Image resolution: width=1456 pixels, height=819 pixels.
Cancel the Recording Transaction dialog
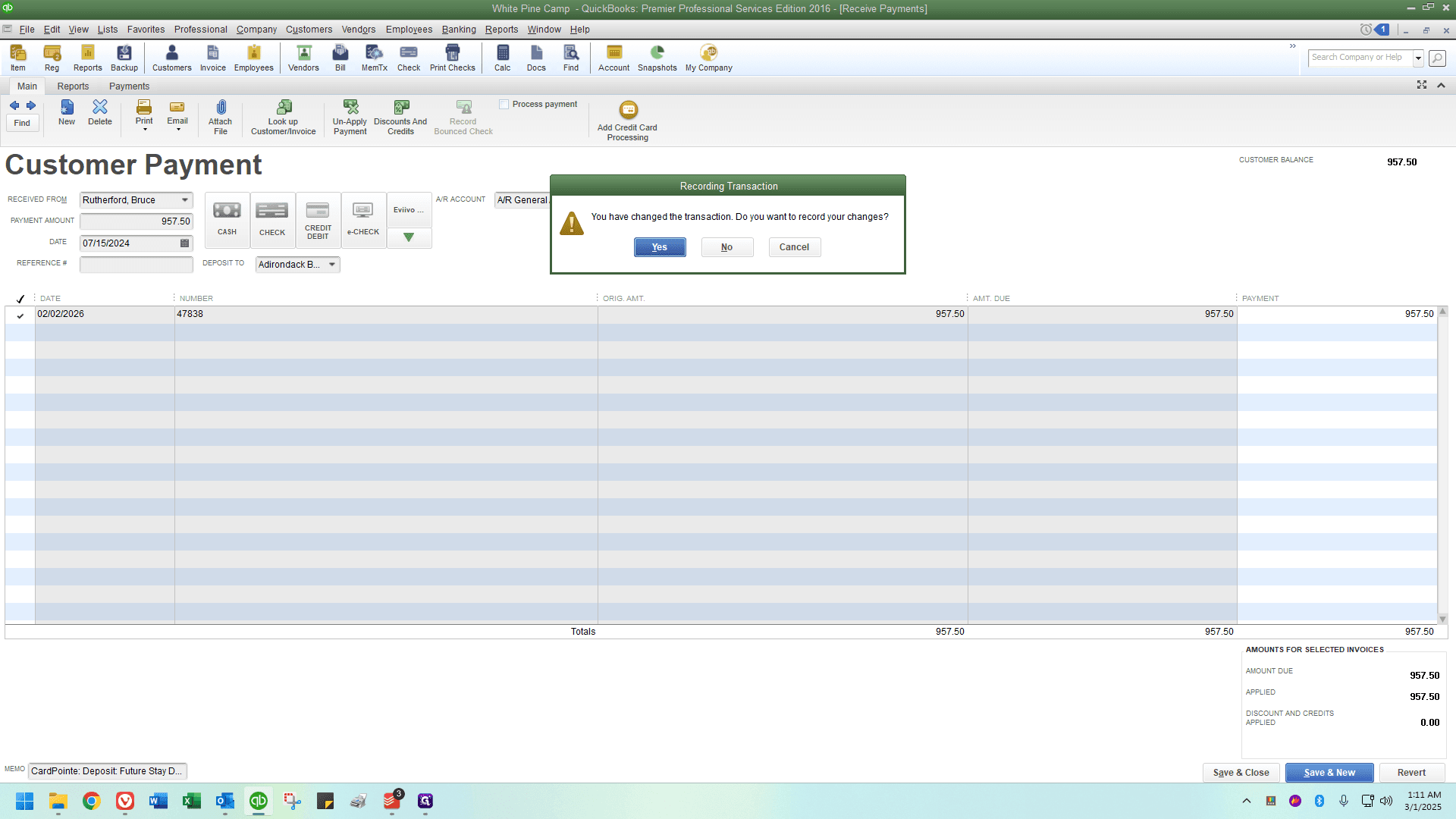(x=794, y=247)
